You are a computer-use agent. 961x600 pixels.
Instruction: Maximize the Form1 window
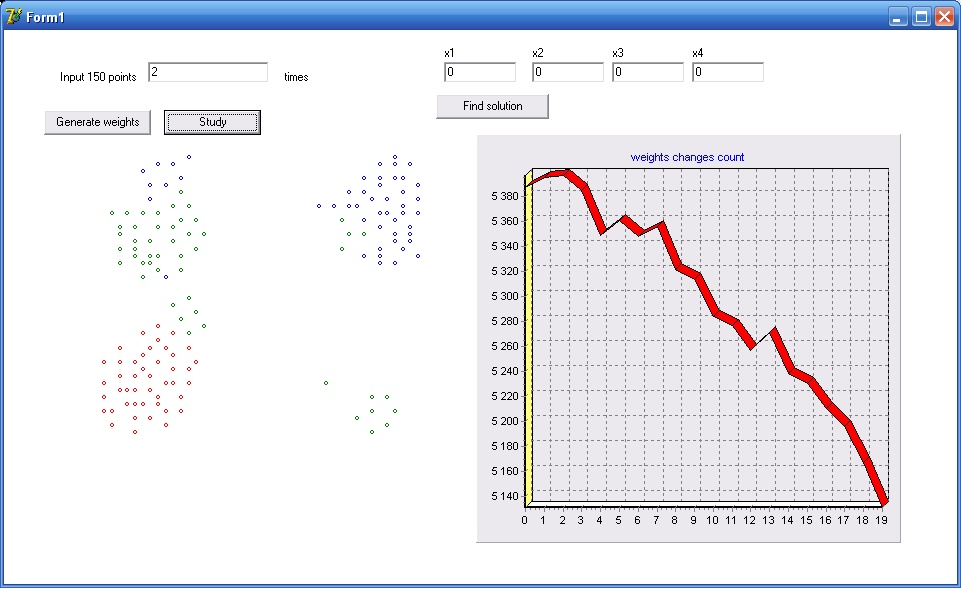[921, 16]
